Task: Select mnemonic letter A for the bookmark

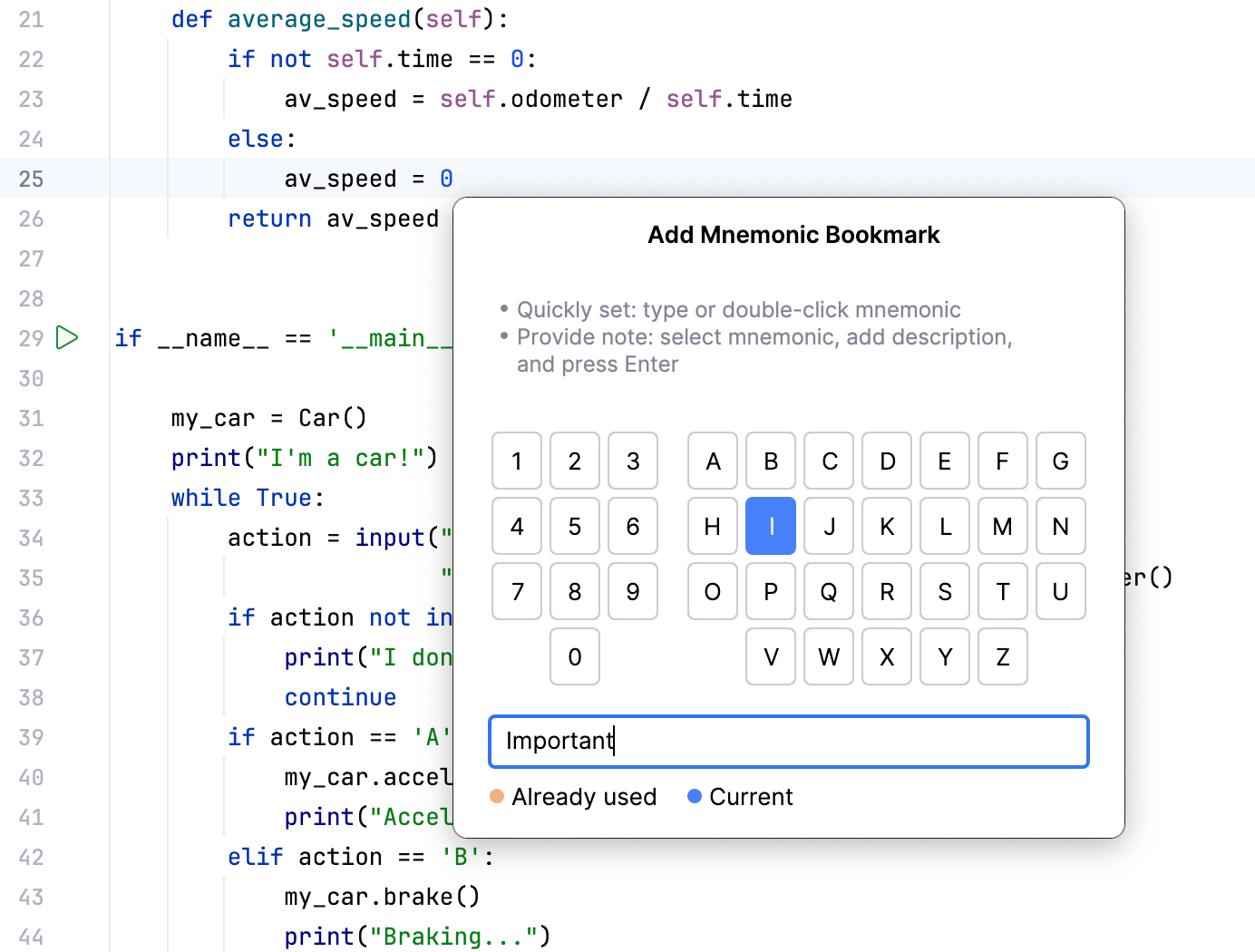Action: coord(712,461)
